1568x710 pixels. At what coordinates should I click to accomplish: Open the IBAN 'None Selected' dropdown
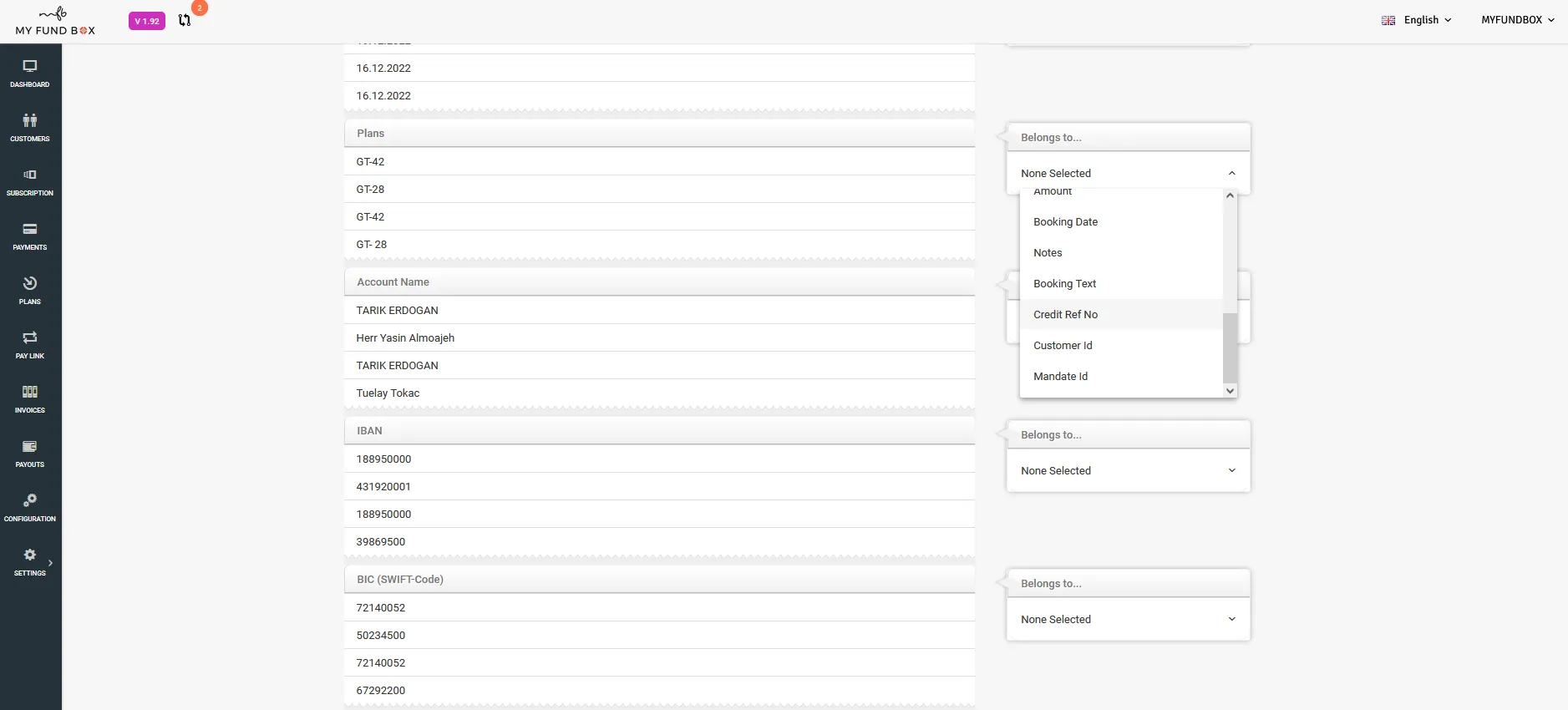[x=1129, y=470]
